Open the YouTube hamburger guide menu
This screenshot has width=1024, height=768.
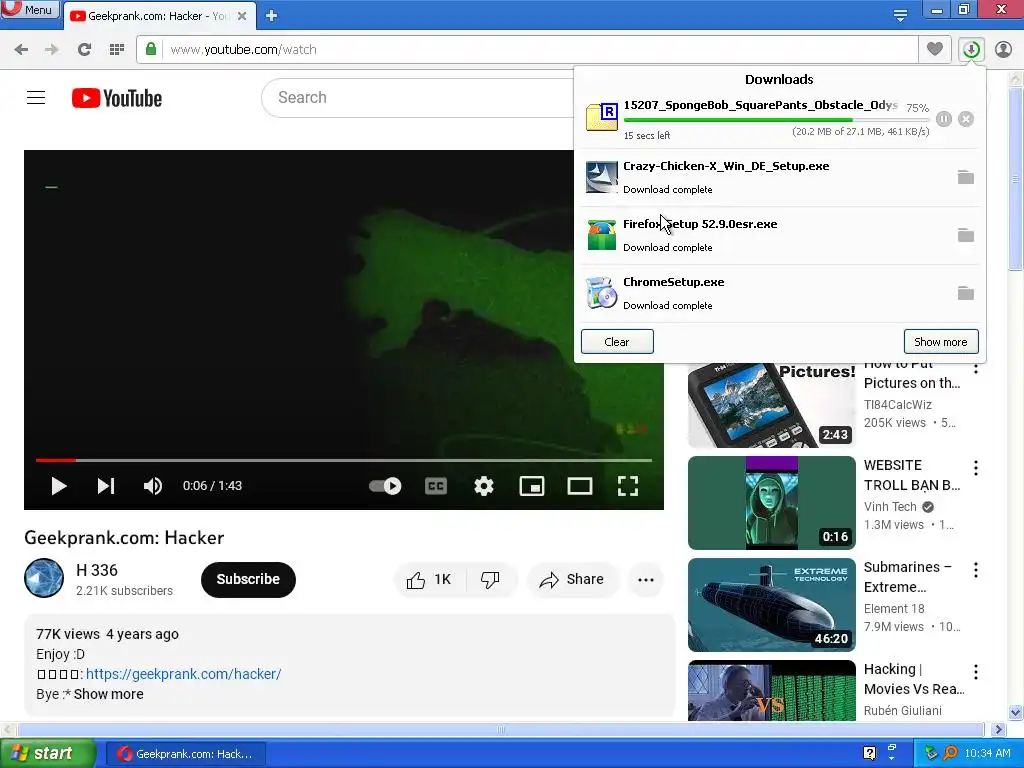[36, 98]
